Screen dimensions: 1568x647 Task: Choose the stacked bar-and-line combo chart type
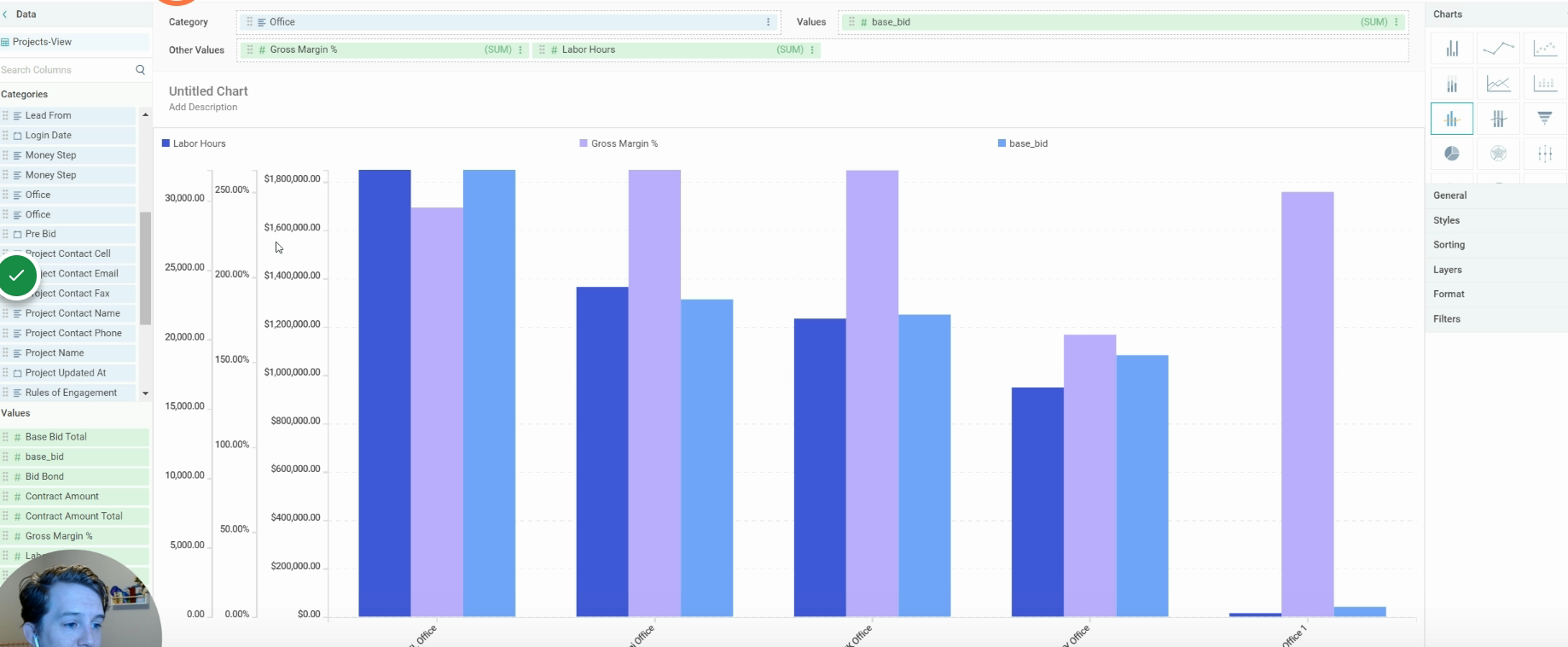(x=1498, y=119)
